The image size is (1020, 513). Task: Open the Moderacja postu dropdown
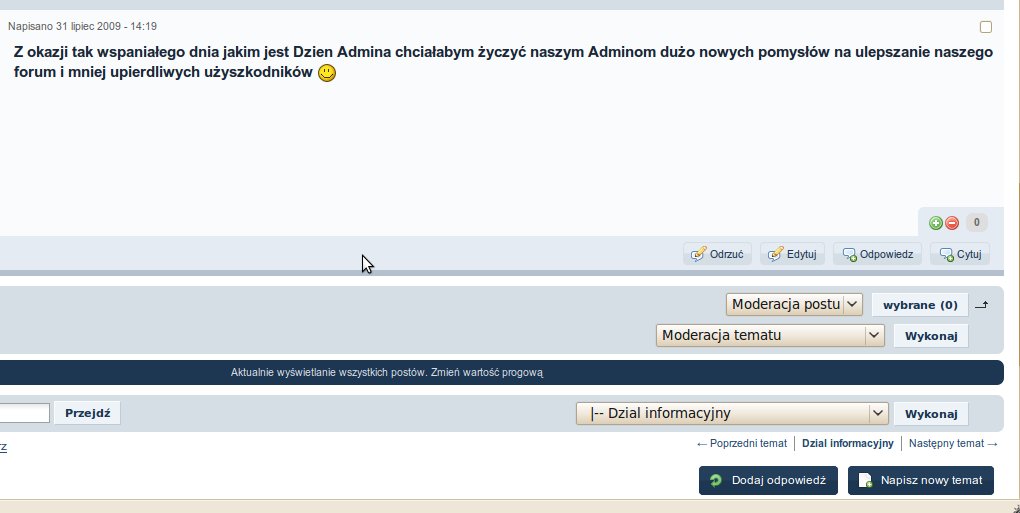point(794,304)
